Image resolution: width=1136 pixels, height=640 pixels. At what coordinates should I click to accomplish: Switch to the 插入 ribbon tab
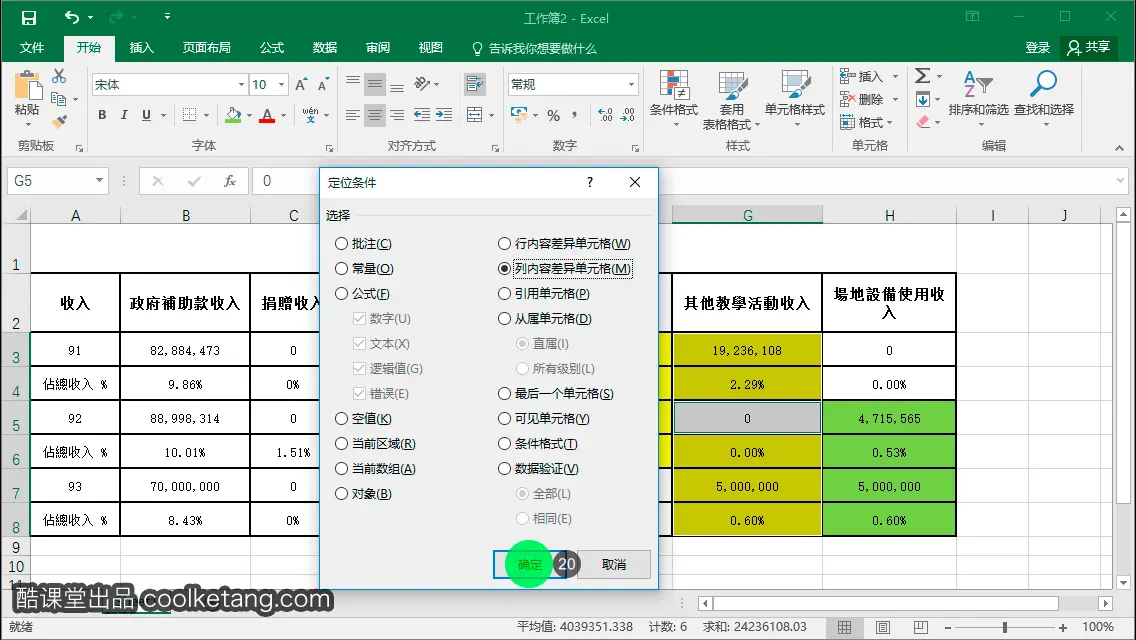(x=141, y=48)
